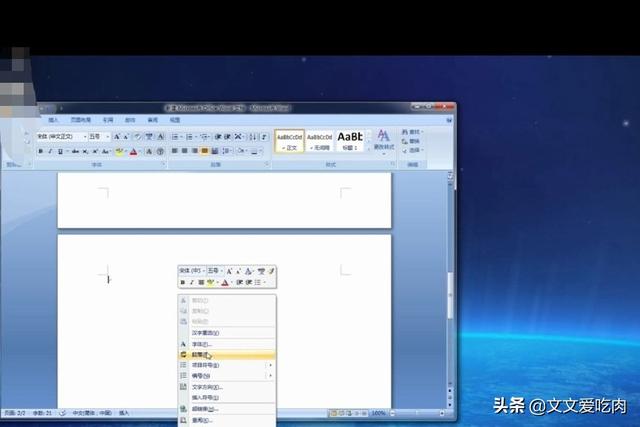Click the 100% zoom level in status bar

[379, 413]
